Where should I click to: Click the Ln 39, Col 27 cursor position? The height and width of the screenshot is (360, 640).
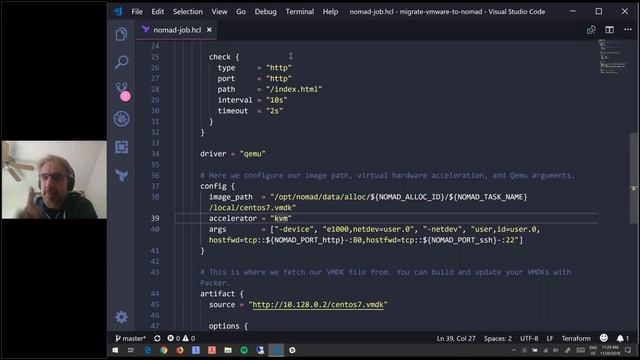pos(456,338)
